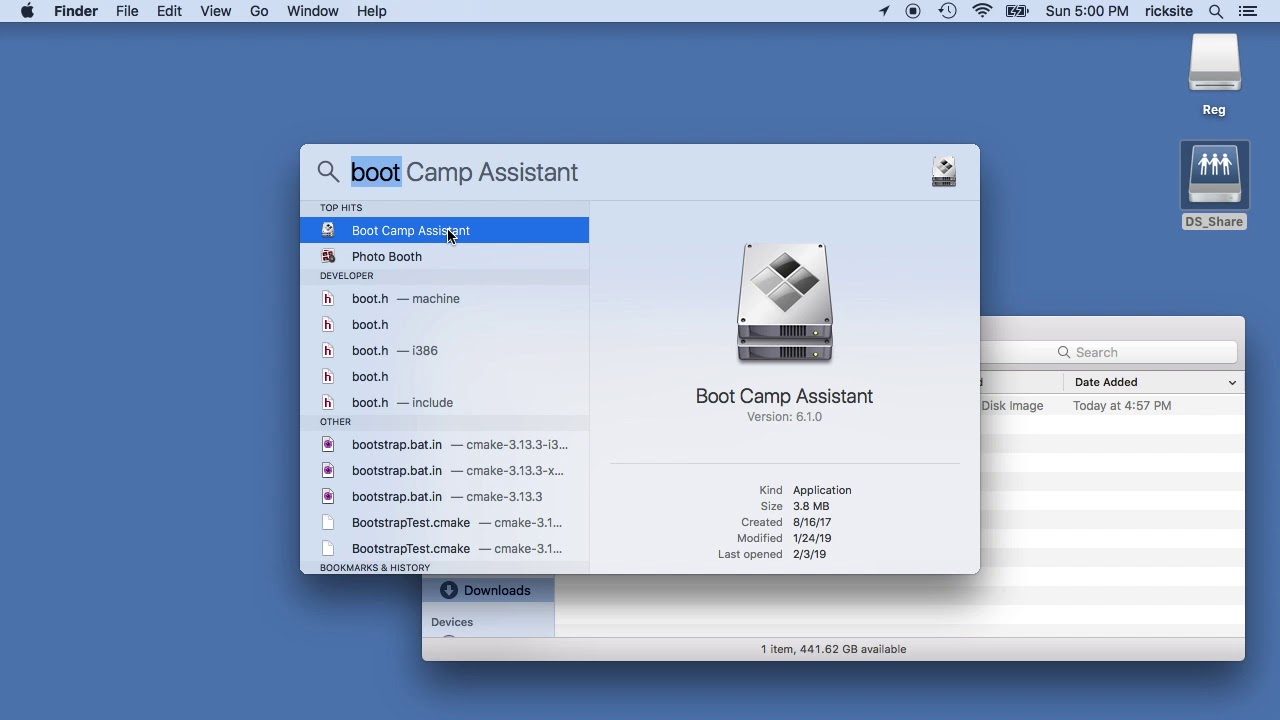The width and height of the screenshot is (1280, 720).
Task: Open the Finder menu
Action: pyautogui.click(x=75, y=11)
